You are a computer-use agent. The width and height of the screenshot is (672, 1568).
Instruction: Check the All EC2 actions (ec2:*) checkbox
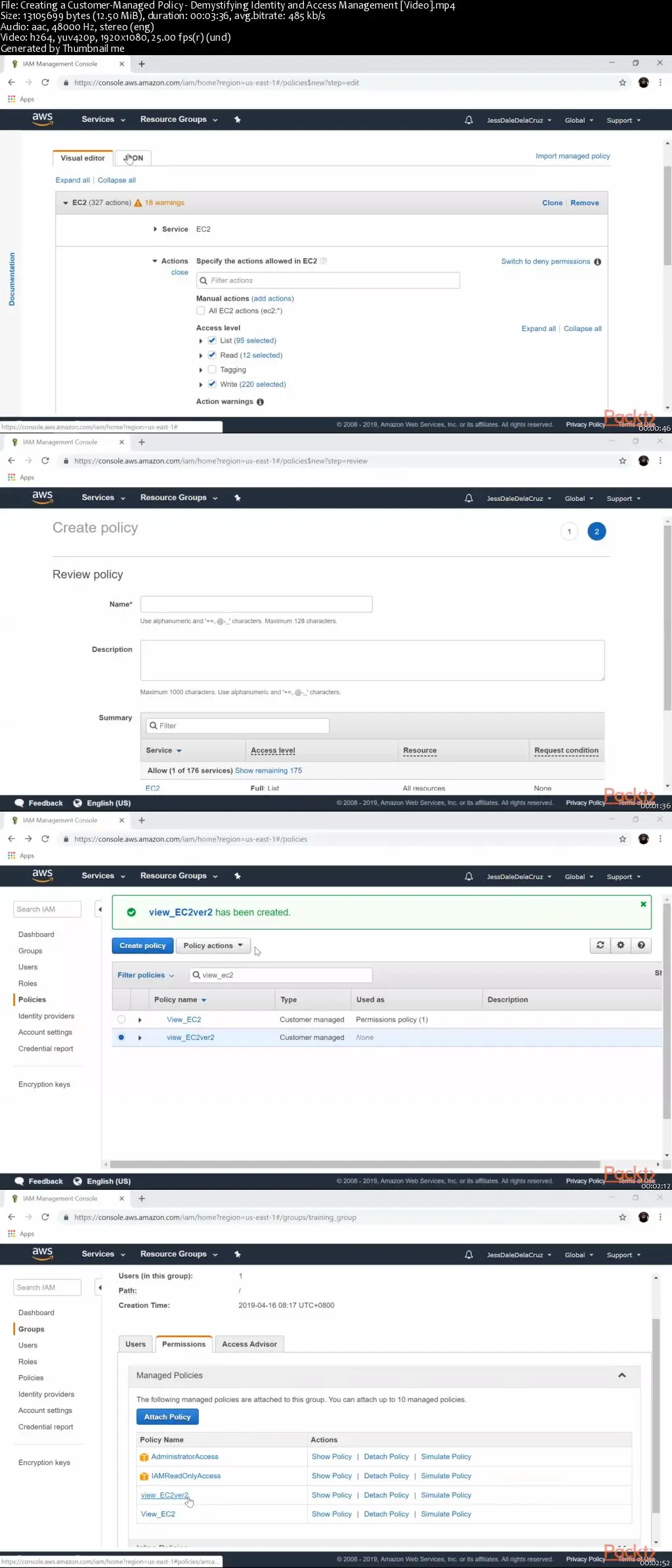click(x=201, y=311)
